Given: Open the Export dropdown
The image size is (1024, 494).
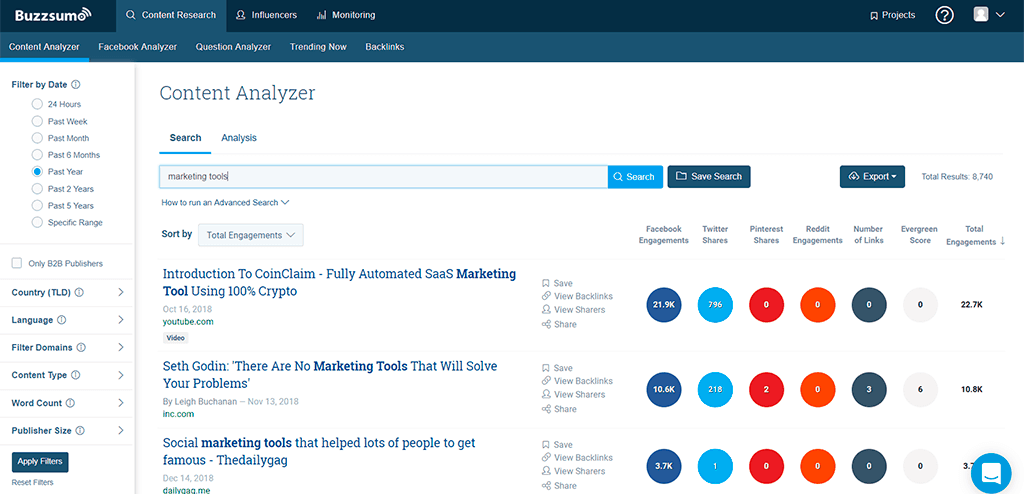Looking at the screenshot, I should point(872,176).
